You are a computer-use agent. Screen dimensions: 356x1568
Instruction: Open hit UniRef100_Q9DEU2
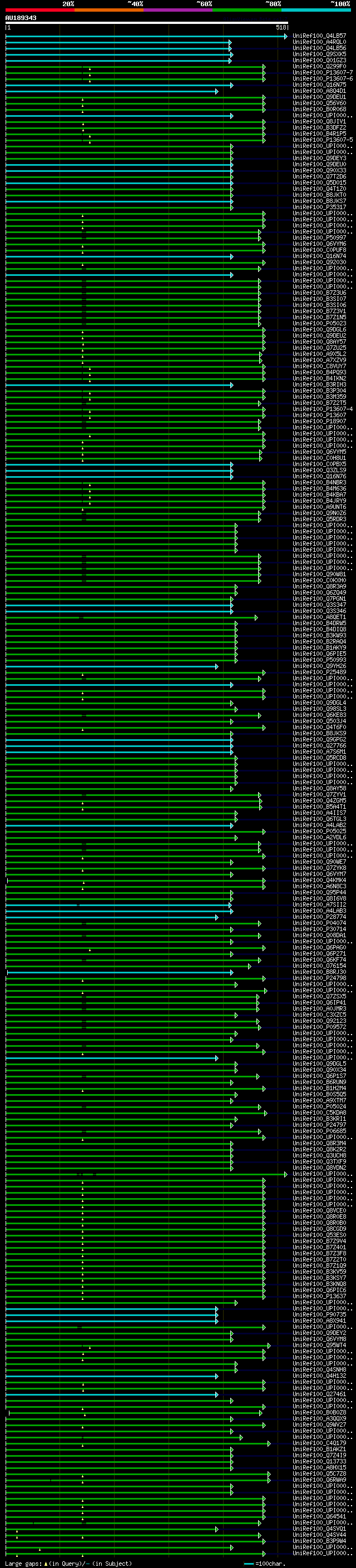pyautogui.click(x=319, y=335)
